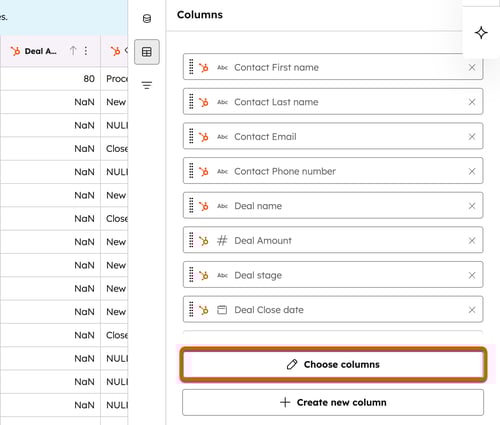The image size is (500, 425).
Task: Click the calendar type icon on Deal Close date
Action: (222, 310)
